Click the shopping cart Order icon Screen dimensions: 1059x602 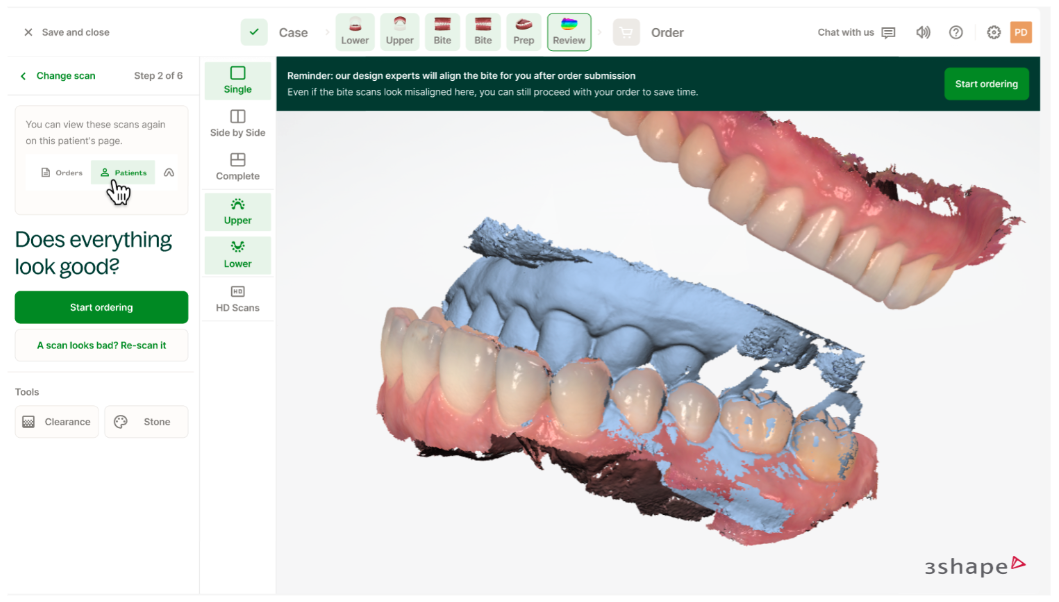pos(626,32)
